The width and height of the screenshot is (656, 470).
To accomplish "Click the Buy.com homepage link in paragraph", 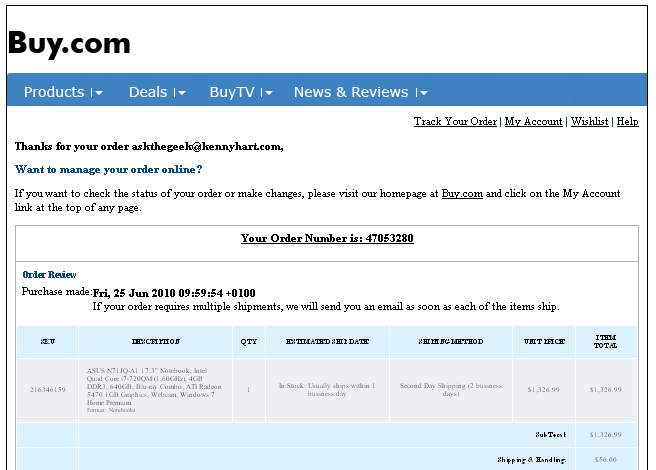I will [x=462, y=194].
